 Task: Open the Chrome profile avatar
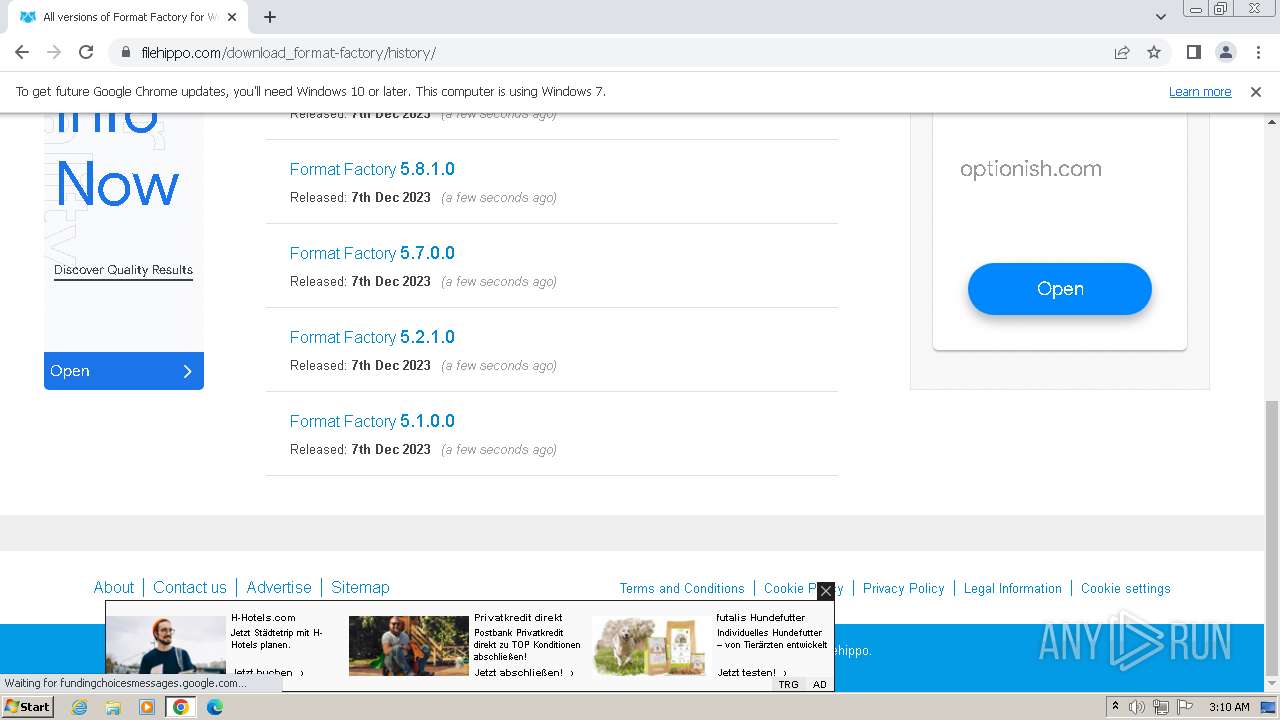point(1225,53)
